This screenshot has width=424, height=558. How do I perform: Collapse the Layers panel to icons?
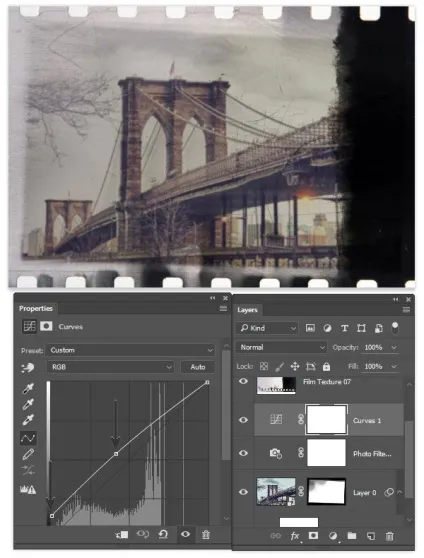[396, 300]
